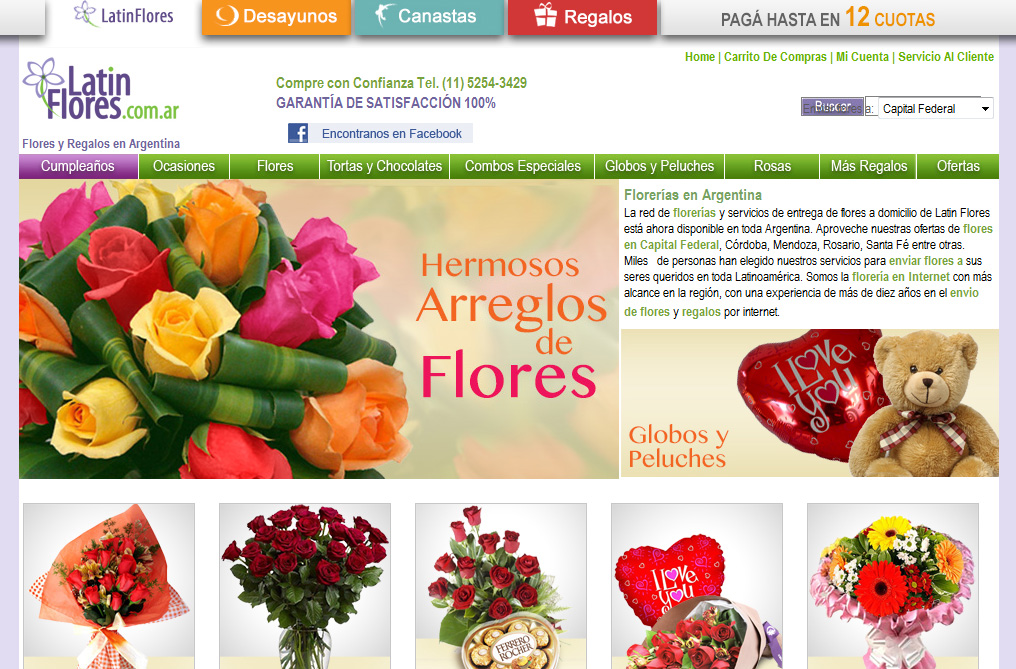Image resolution: width=1016 pixels, height=669 pixels.
Task: Select the Ofertas menu item
Action: coord(958,166)
